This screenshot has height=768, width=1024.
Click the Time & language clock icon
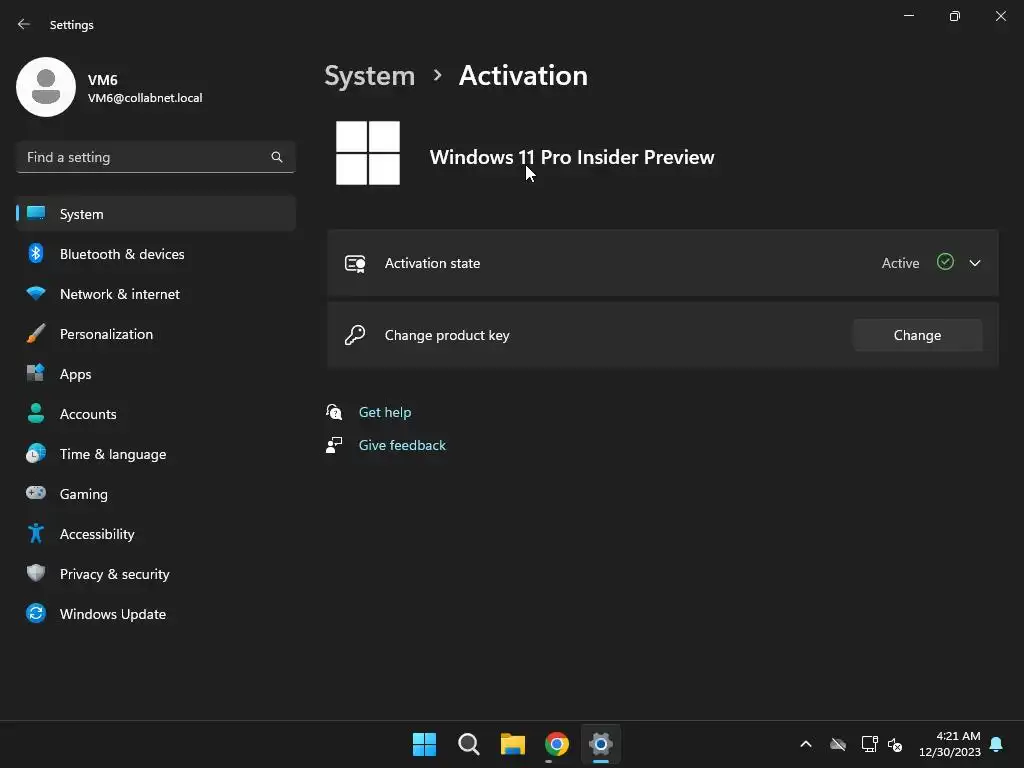[x=36, y=453]
